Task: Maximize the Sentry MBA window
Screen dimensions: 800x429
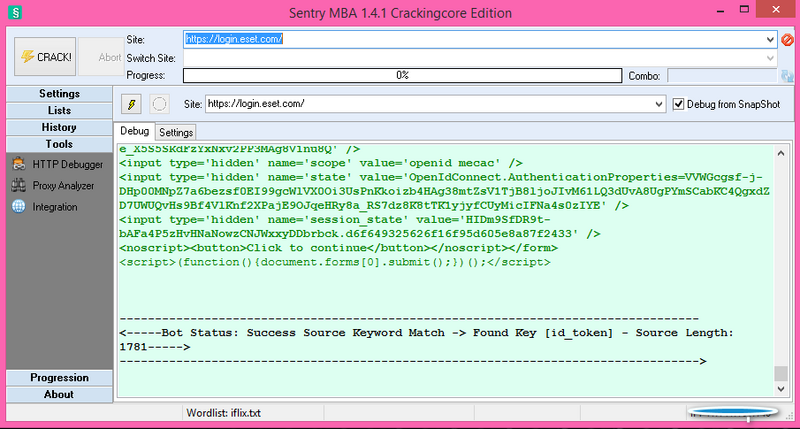Action: coord(744,10)
